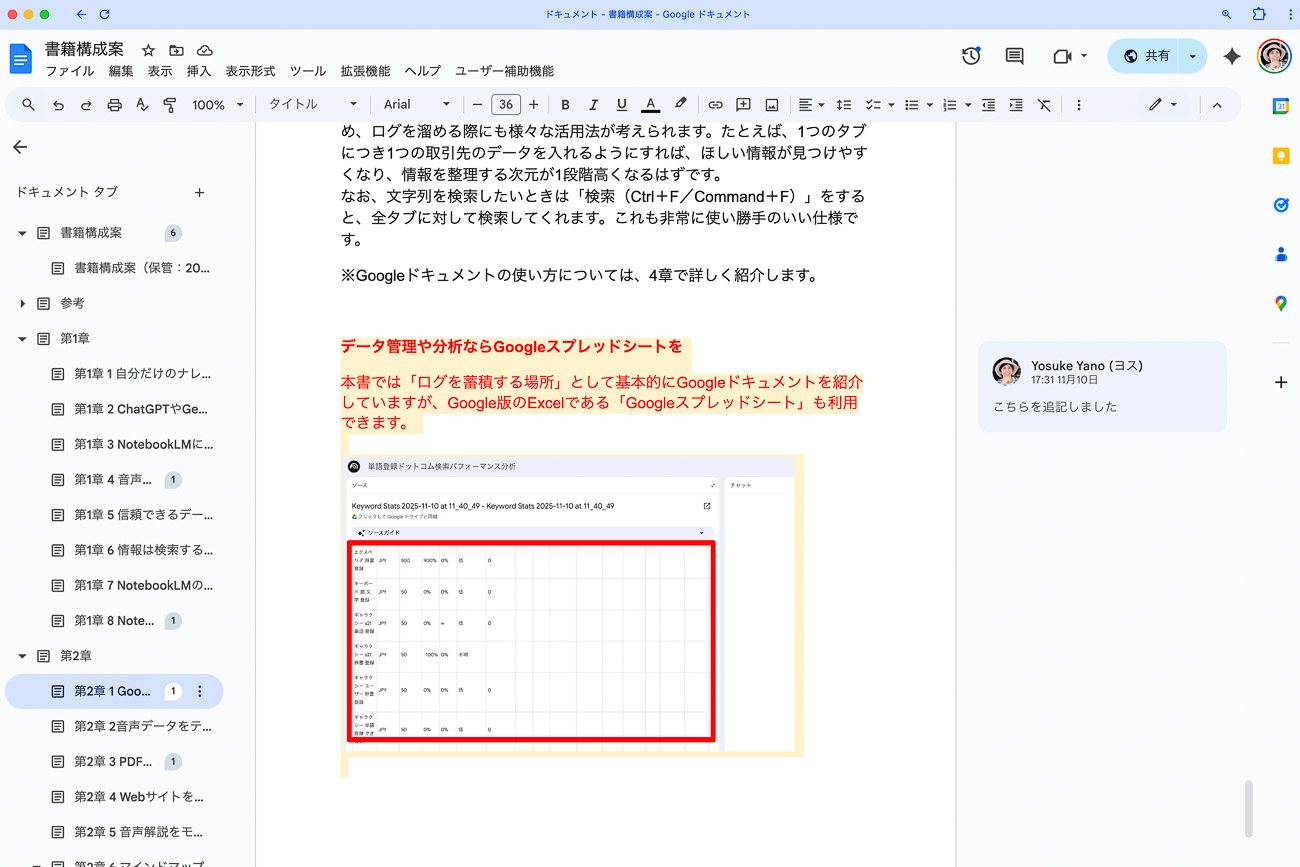
Task: Toggle bold formatting
Action: [565, 105]
